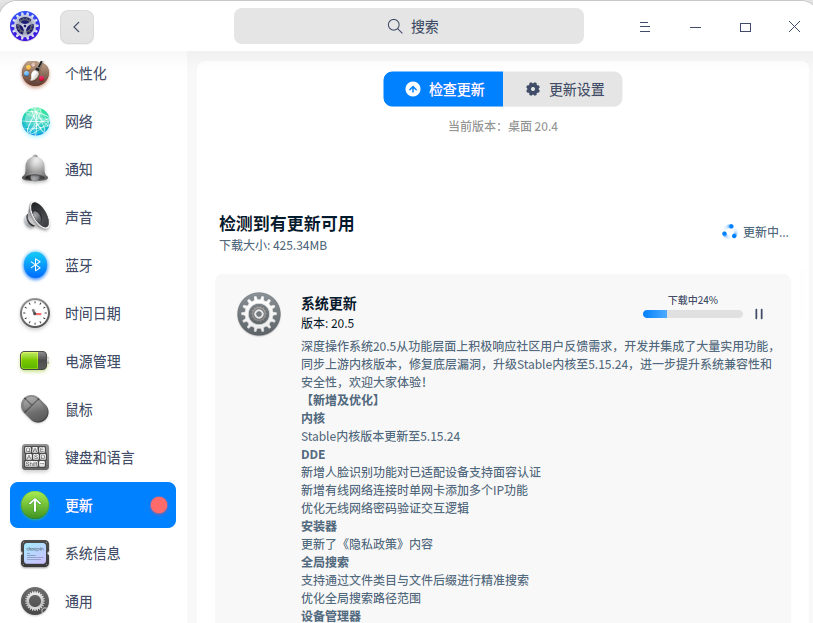Screen dimensions: 813x623
Task: Click 更新了《隐私政策》内容 line
Action: point(367,544)
